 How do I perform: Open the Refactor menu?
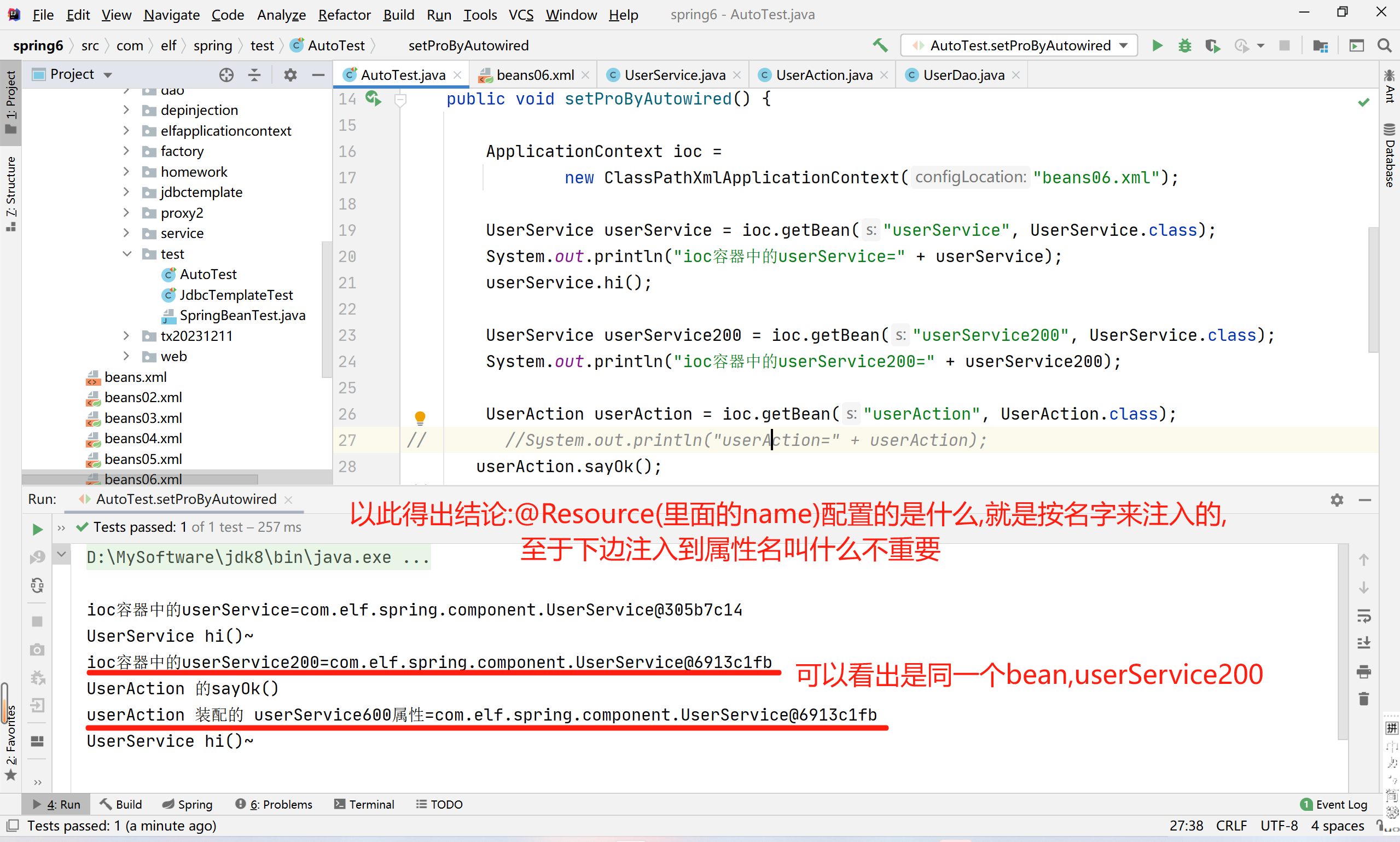(x=344, y=14)
